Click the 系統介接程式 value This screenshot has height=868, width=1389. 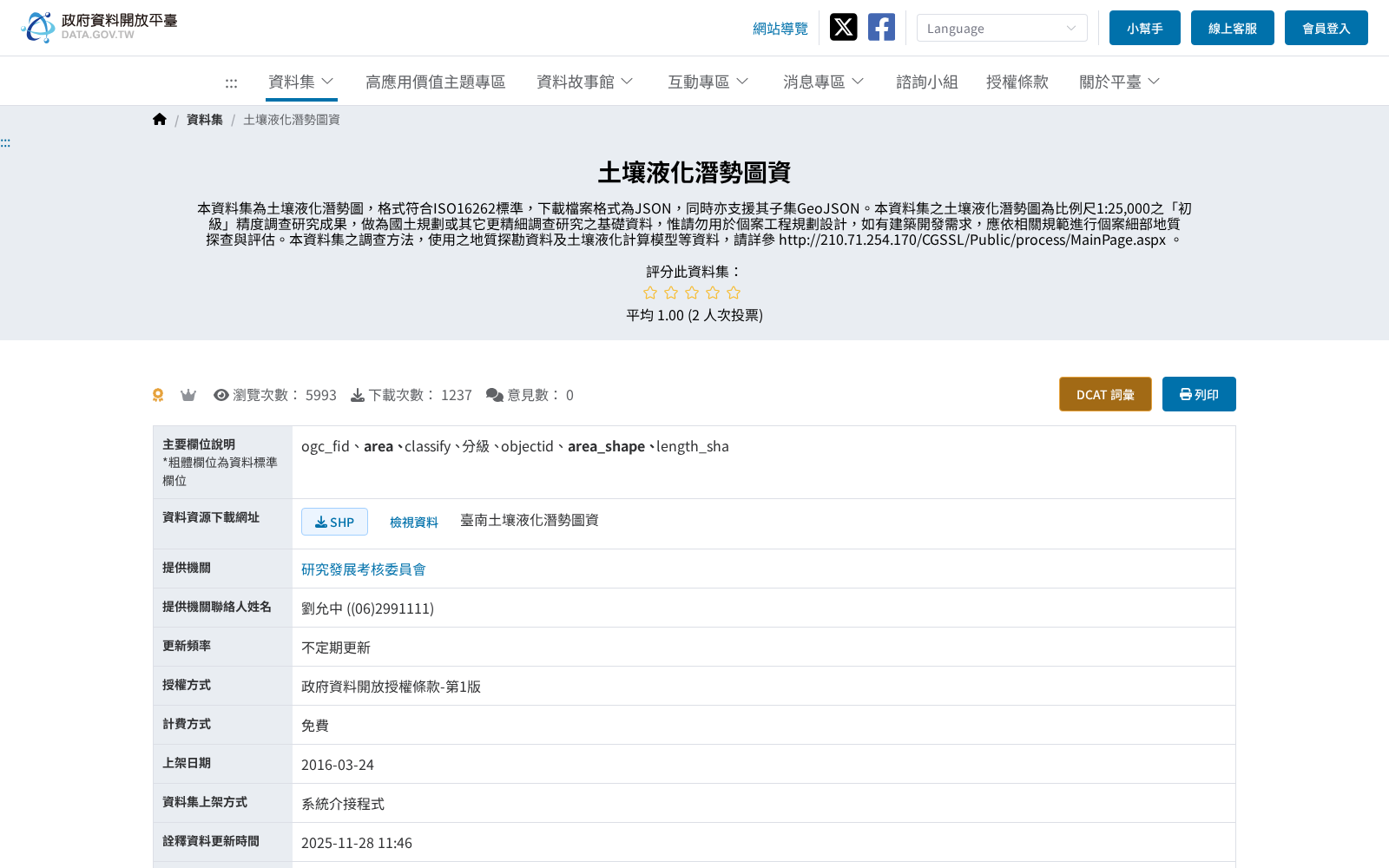[343, 804]
